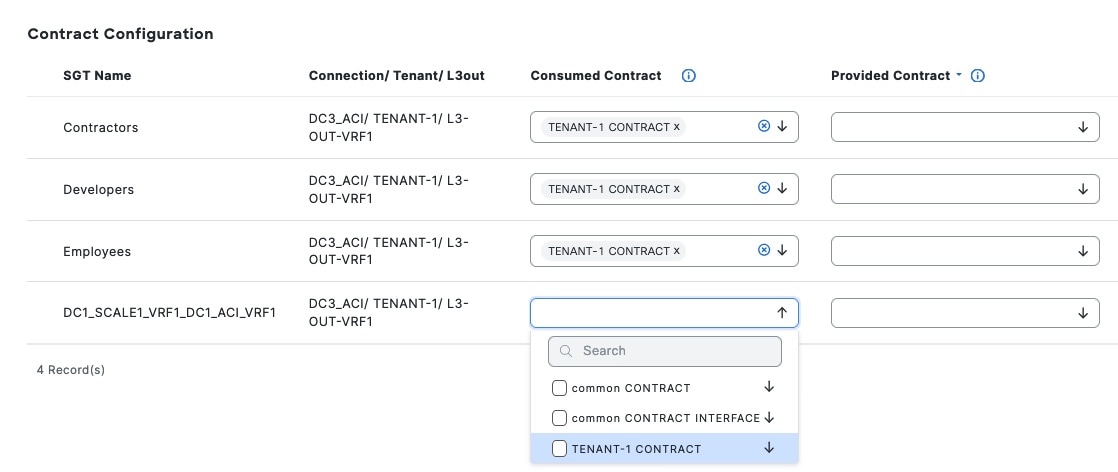Expand the TENANT-1 CONTRACT option arrow
1118x472 pixels.
point(769,448)
